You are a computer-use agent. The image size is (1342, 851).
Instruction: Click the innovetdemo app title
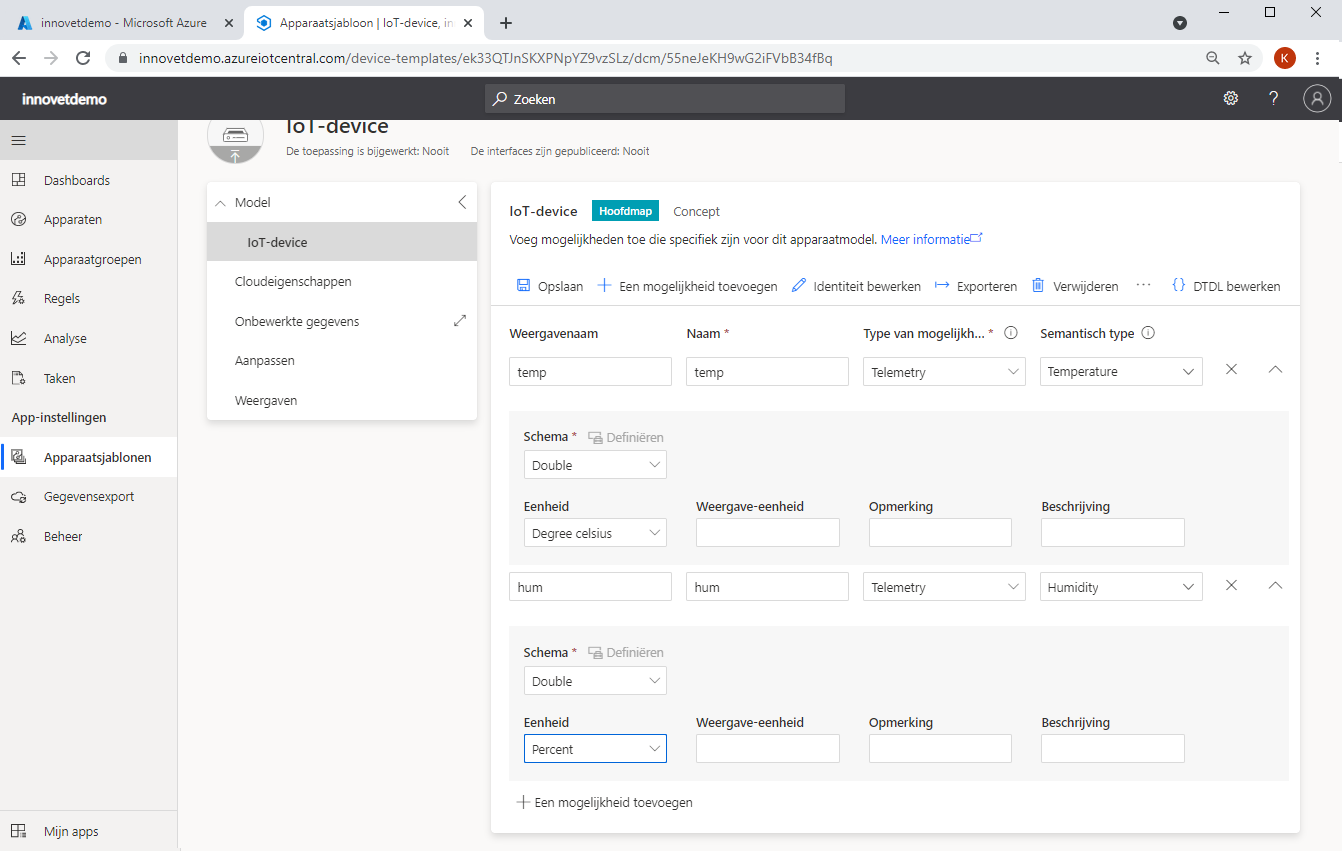point(64,99)
